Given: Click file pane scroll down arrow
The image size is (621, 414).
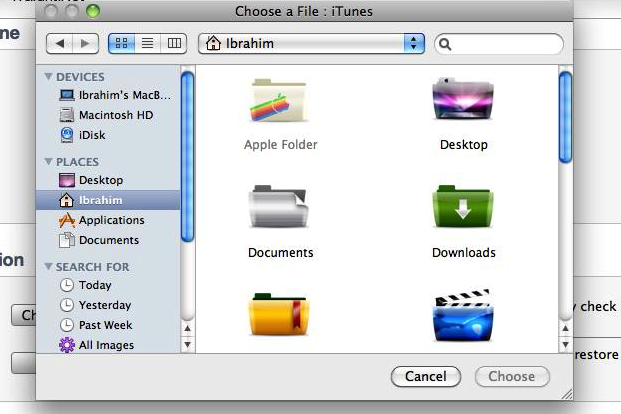Looking at the screenshot, I should point(566,345).
